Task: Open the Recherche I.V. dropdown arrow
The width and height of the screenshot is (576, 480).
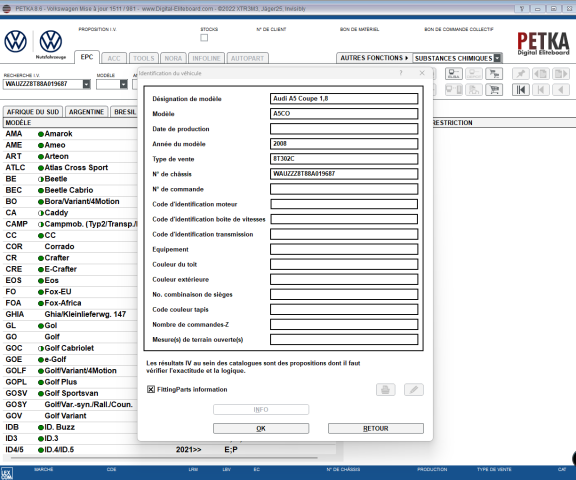Action: coord(86,84)
